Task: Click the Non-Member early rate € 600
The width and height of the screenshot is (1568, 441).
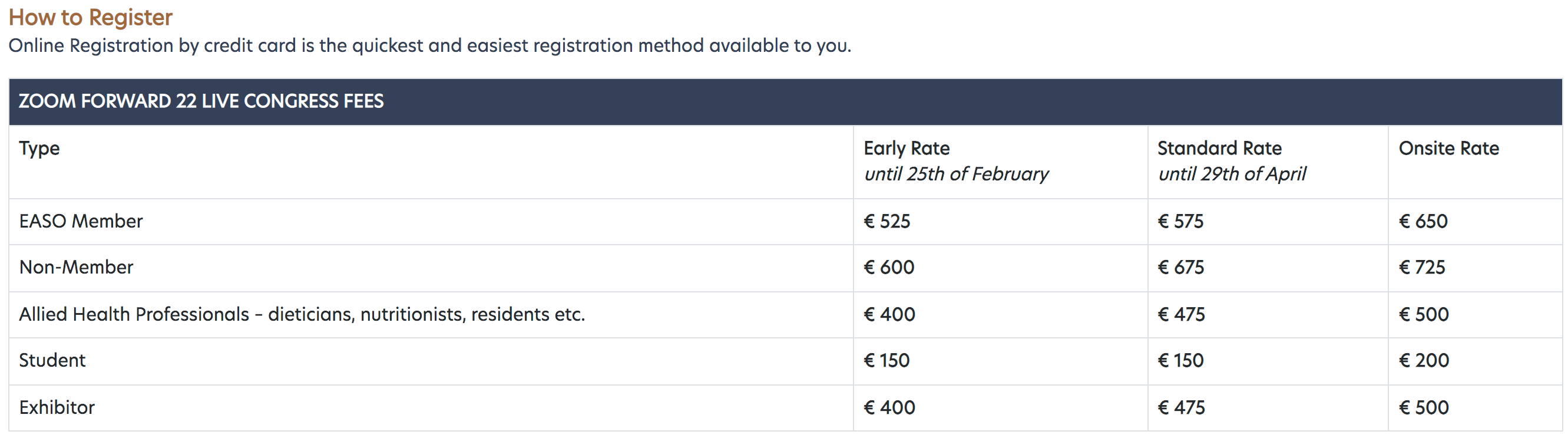Action: point(889,268)
